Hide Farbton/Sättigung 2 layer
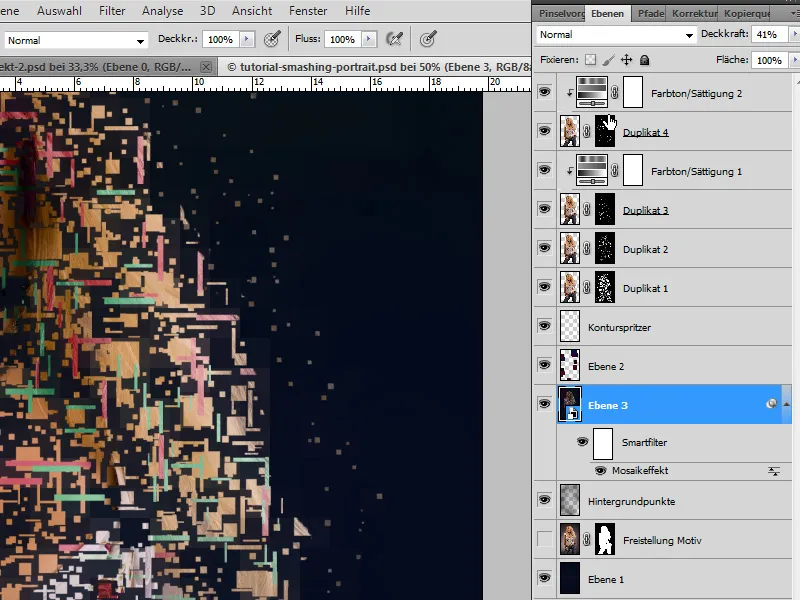The height and width of the screenshot is (600, 800). tap(544, 92)
